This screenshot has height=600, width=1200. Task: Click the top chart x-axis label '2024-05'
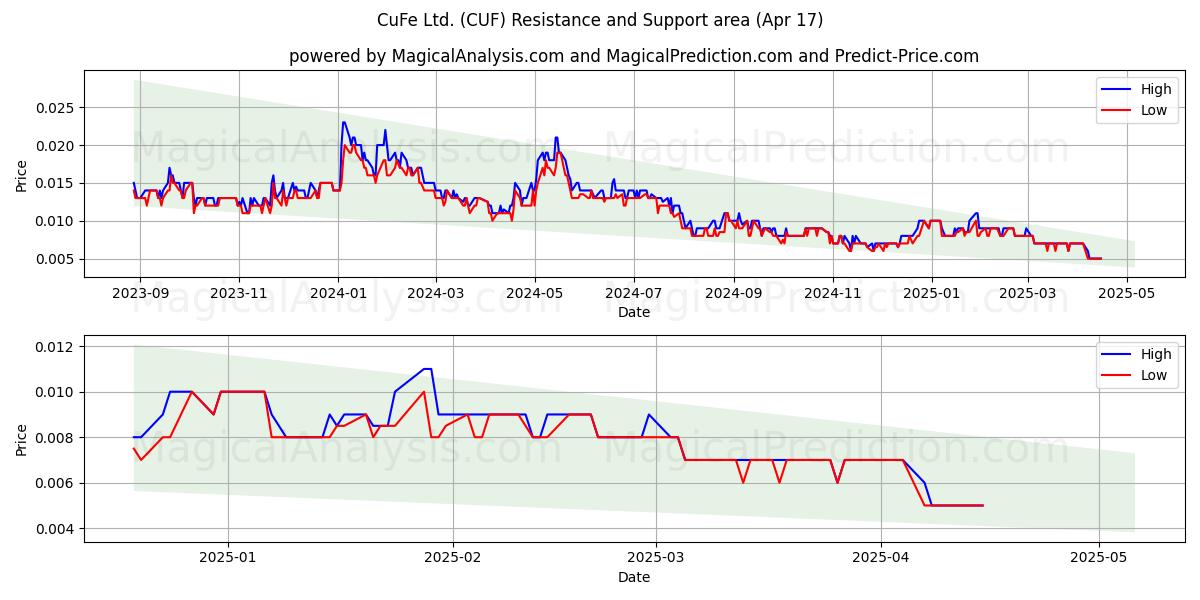(534, 293)
